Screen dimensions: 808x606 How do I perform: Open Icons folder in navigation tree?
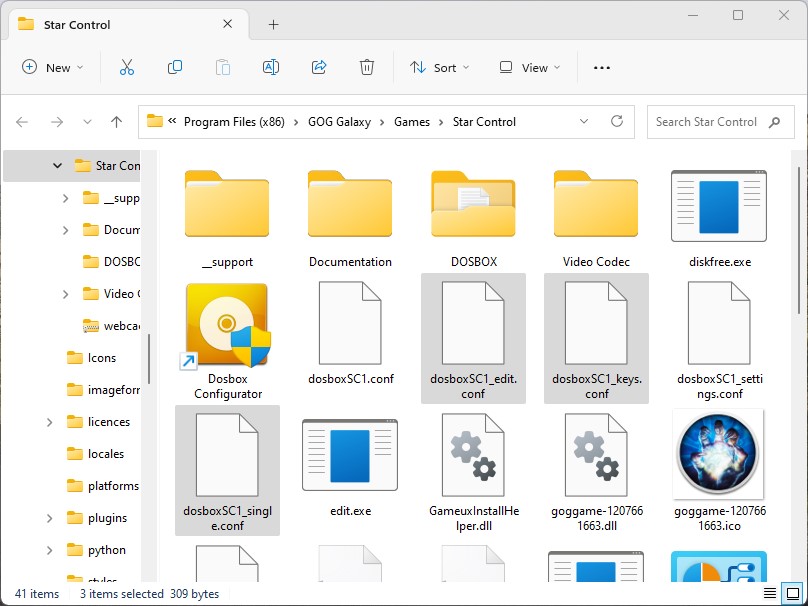pyautogui.click(x=91, y=358)
